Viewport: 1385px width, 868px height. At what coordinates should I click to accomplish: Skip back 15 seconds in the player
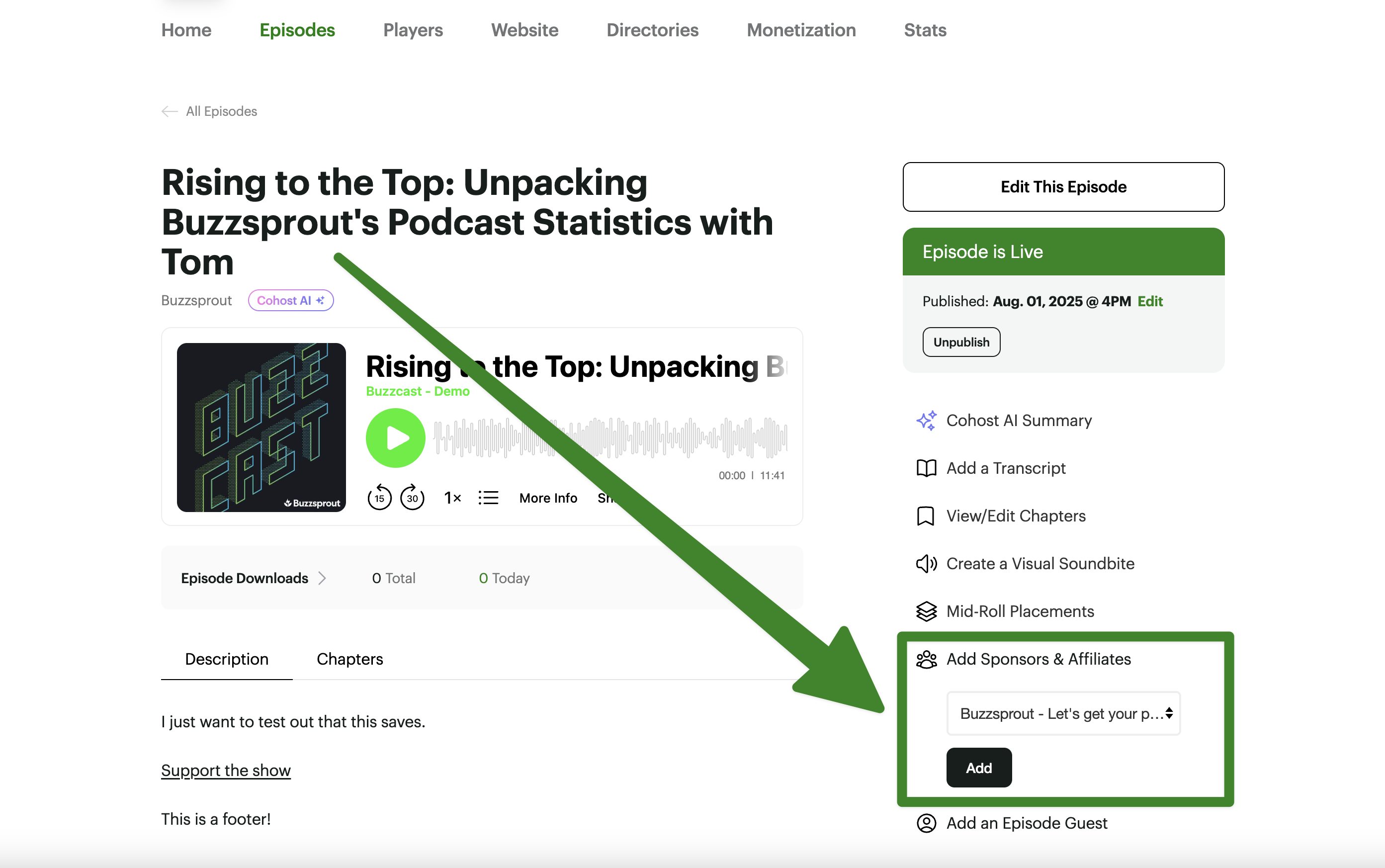pyautogui.click(x=379, y=497)
